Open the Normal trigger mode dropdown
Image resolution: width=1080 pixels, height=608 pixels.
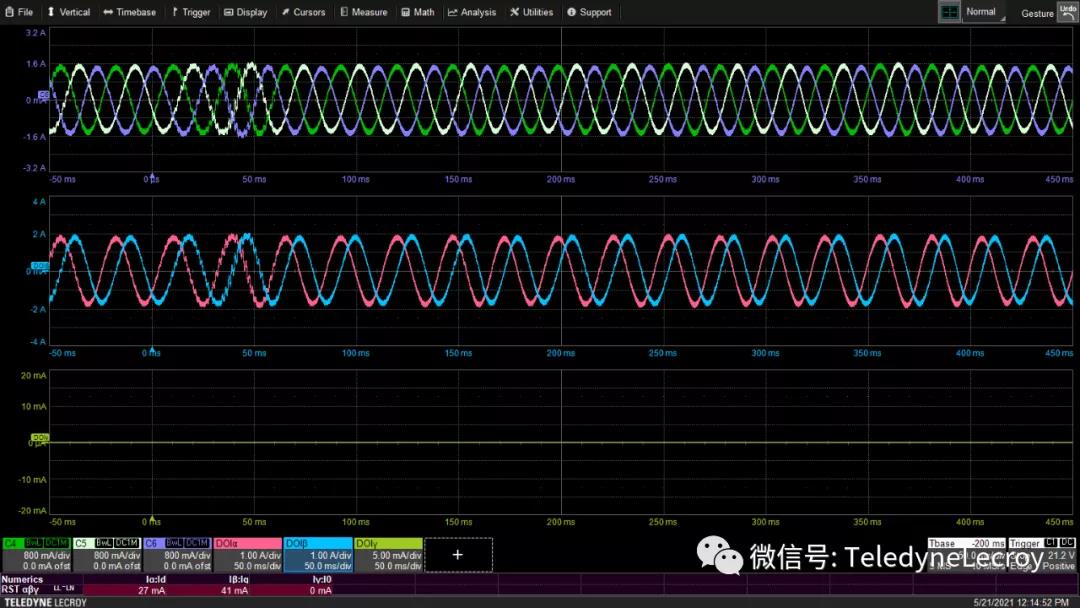tap(985, 12)
